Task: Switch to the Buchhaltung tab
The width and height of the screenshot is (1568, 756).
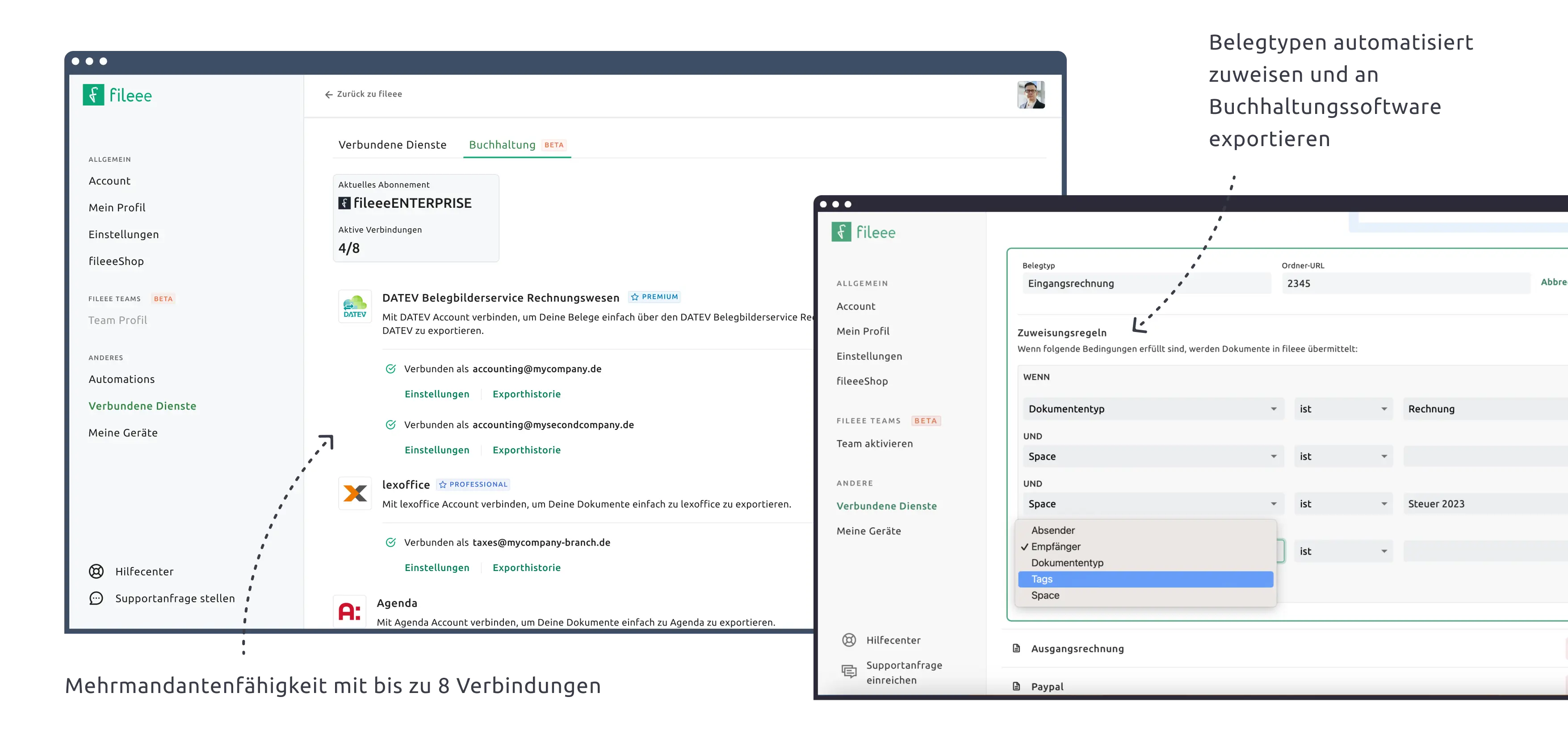Action: (x=502, y=145)
